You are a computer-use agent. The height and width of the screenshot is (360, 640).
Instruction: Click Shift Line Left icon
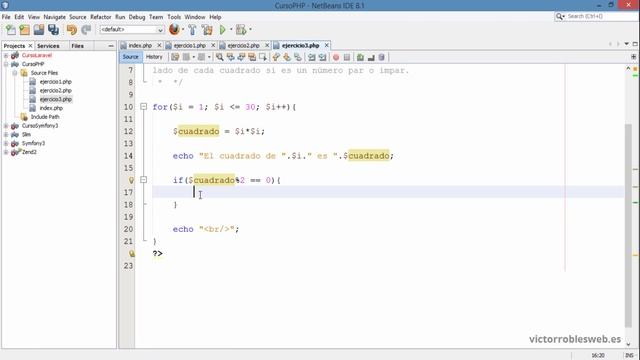(x=312, y=57)
